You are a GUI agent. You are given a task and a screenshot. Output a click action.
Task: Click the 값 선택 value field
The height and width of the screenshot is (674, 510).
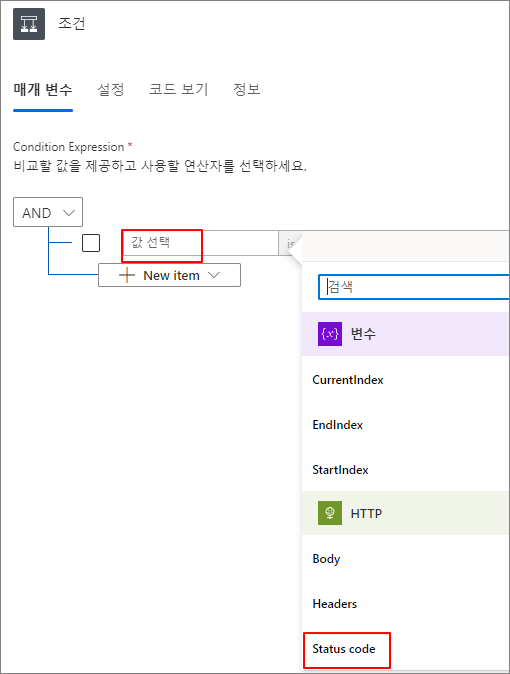click(x=200, y=243)
